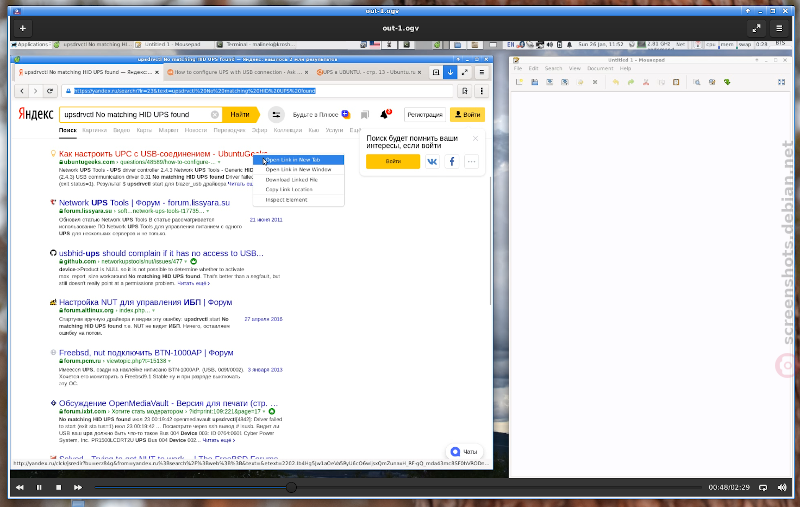The width and height of the screenshot is (800, 507).
Task: Open 'Freebsd, nut подключить BTN-1000AP' result
Action: [146, 352]
